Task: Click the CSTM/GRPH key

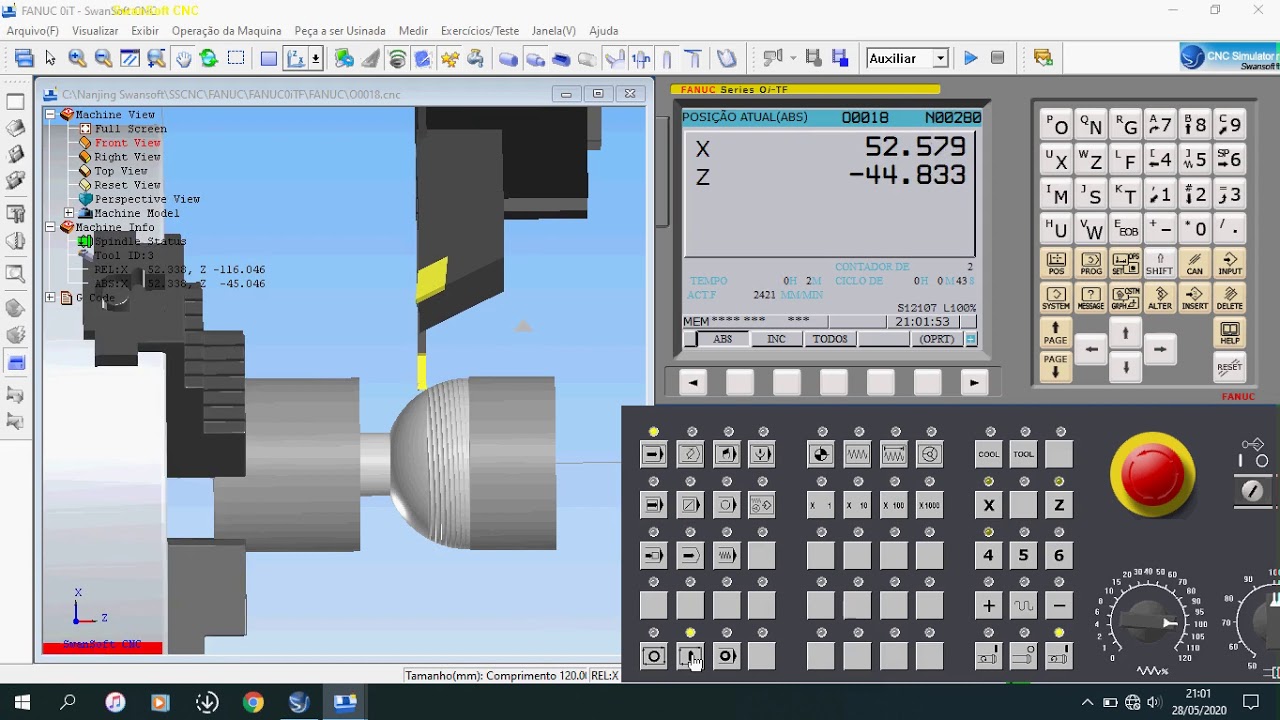Action: tap(1125, 299)
